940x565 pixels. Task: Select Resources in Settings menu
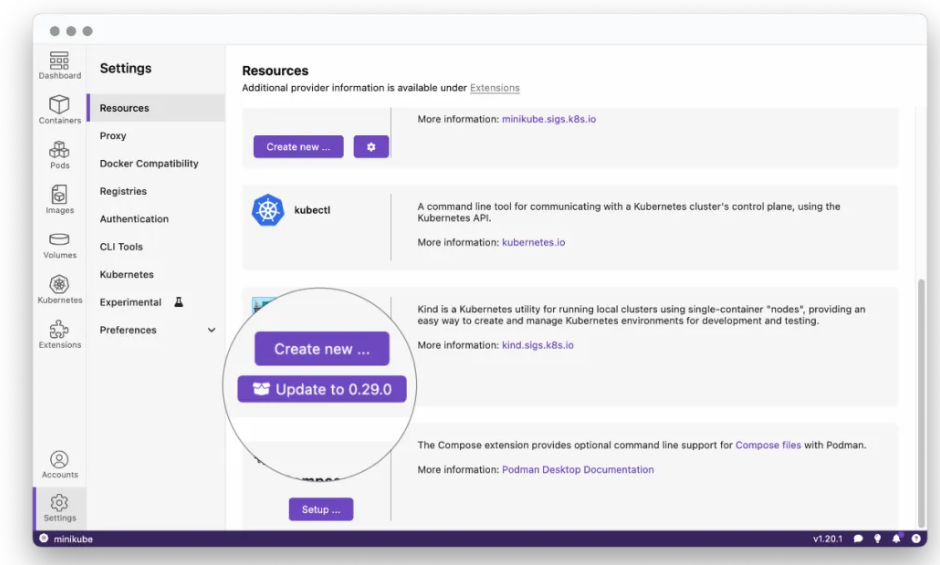156,108
